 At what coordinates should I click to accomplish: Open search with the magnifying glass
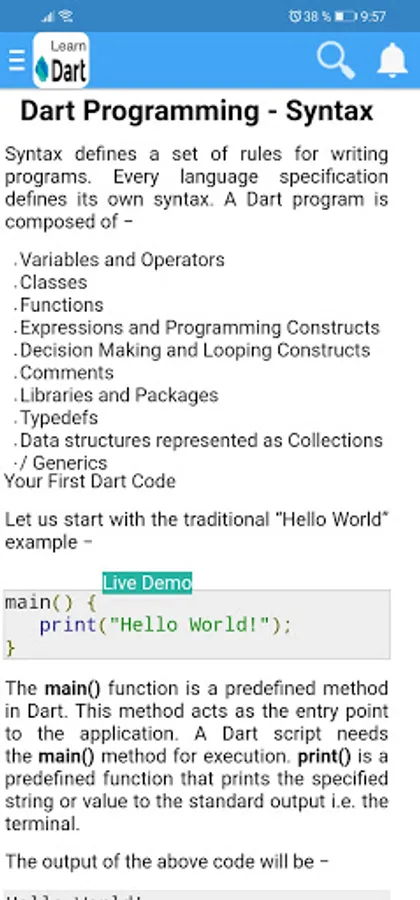tap(336, 60)
